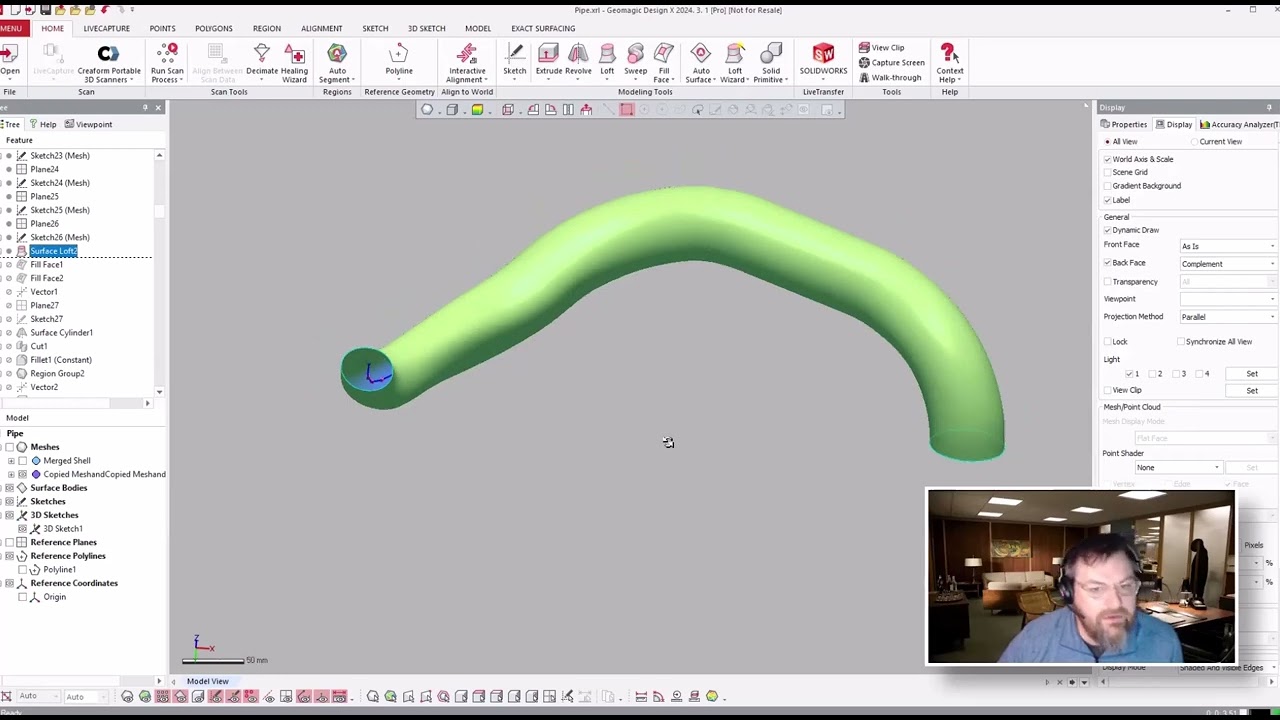Switch to the Viewpoint panel tab

click(88, 124)
